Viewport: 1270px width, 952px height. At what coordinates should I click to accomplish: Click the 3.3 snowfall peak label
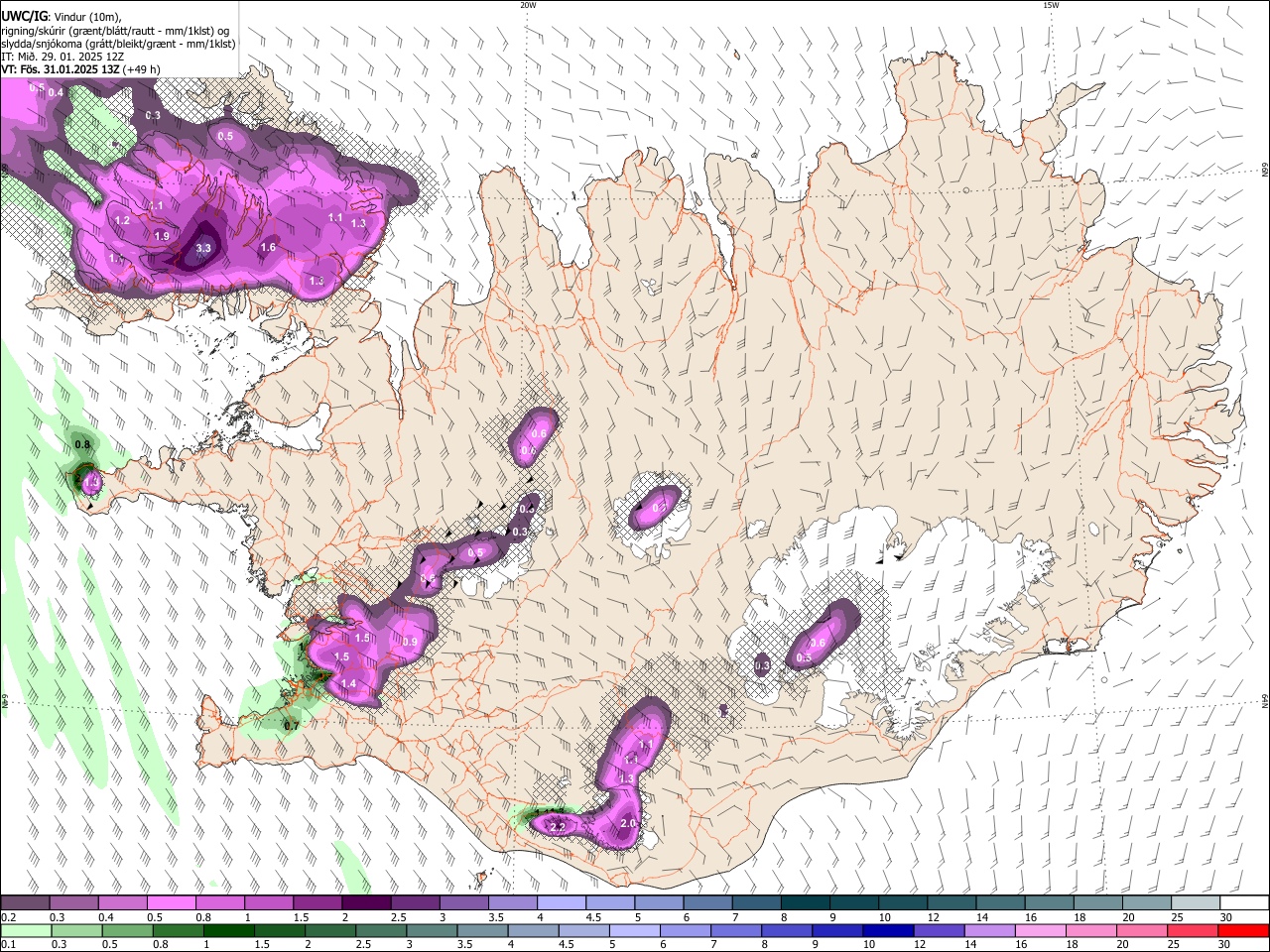(x=204, y=248)
